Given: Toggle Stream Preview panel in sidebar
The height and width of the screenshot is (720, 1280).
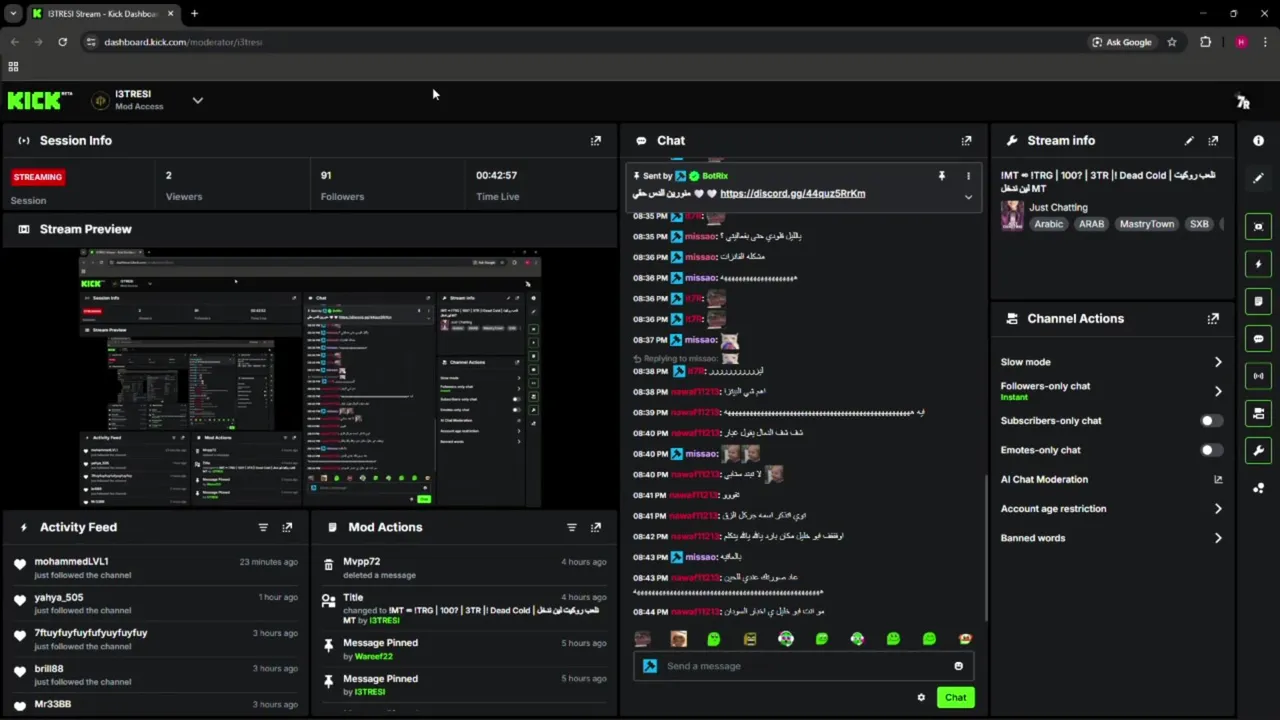Looking at the screenshot, I should [x=1258, y=227].
